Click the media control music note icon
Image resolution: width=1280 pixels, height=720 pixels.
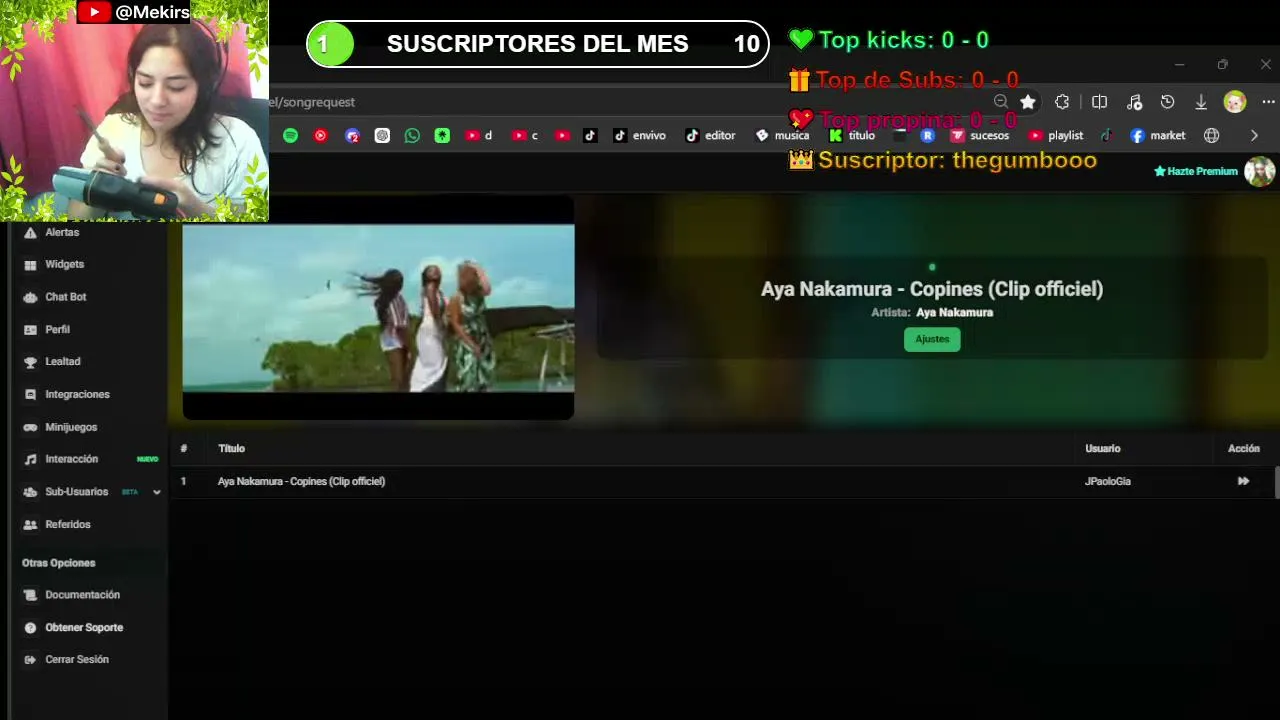click(x=1134, y=102)
